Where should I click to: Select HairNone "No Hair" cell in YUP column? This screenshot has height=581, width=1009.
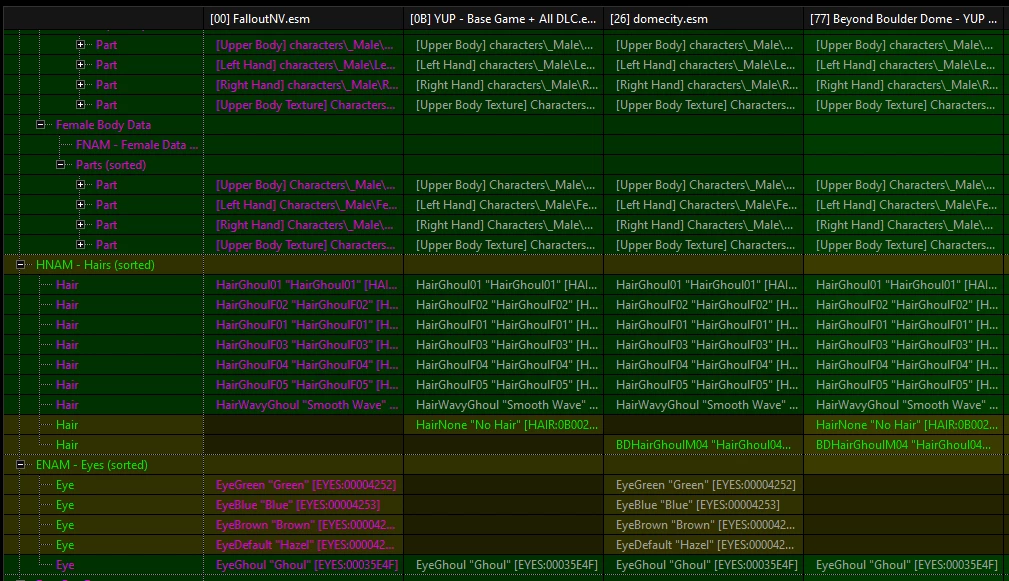point(504,425)
